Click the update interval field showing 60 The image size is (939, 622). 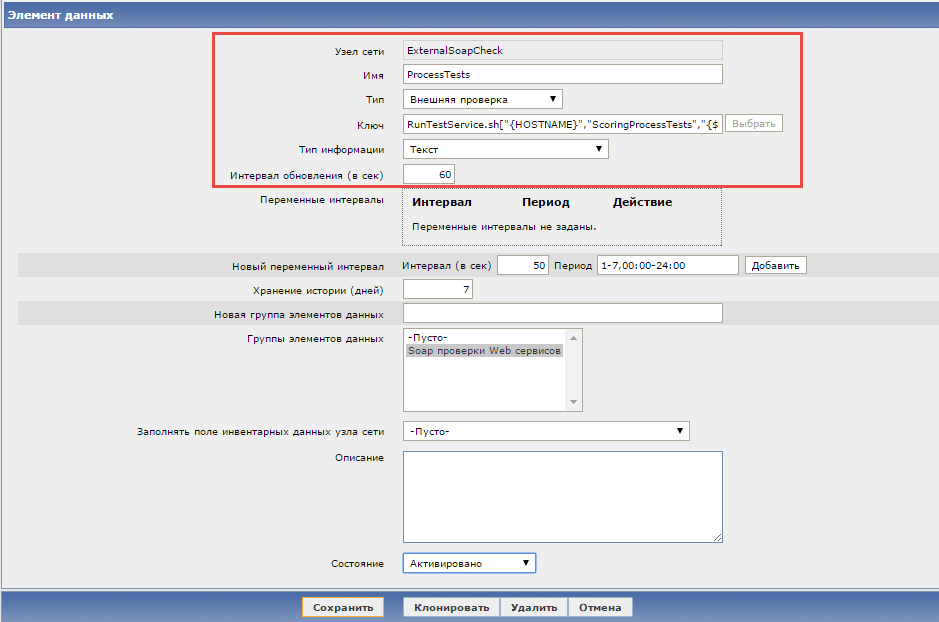click(x=428, y=173)
